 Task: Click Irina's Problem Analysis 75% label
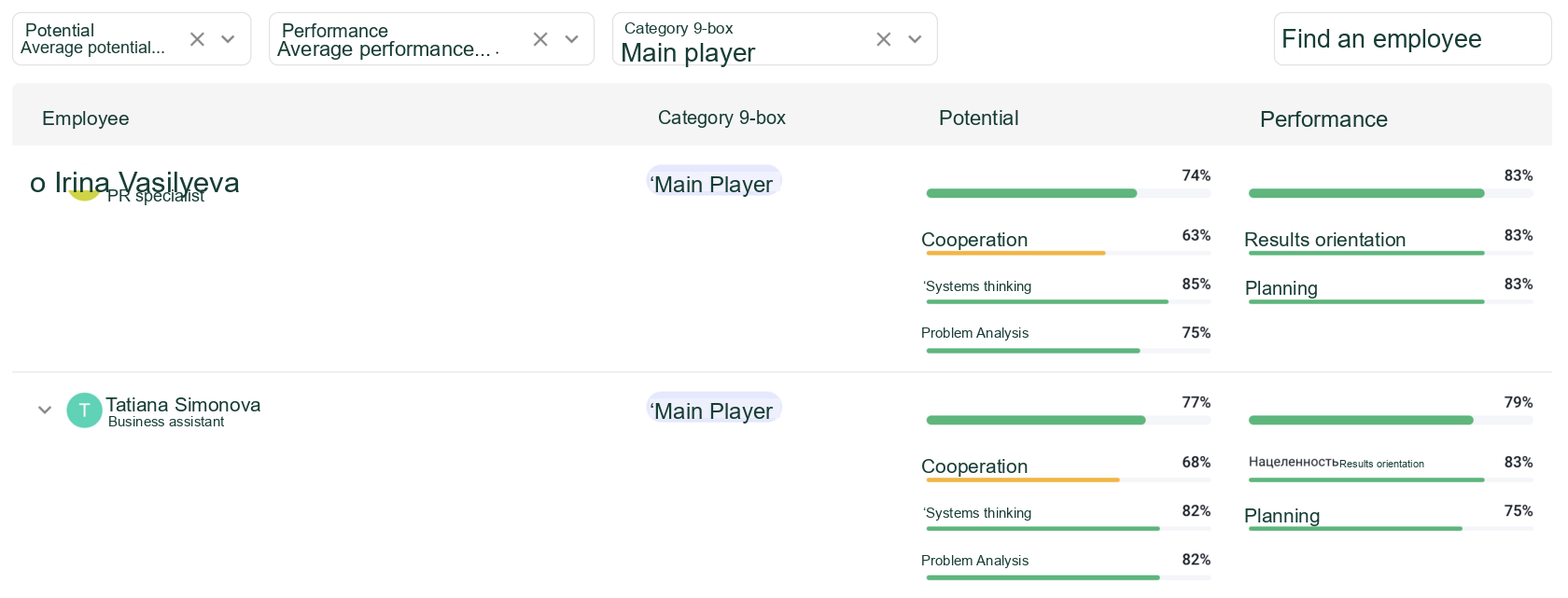974,333
